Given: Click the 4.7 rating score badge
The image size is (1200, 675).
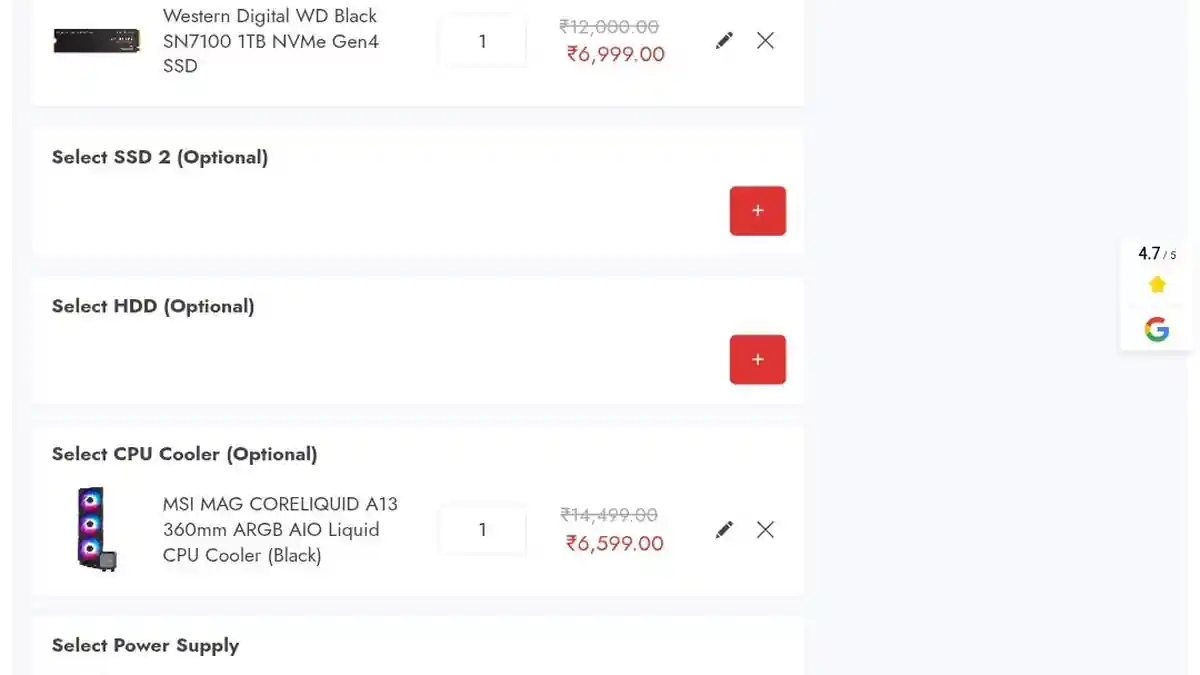Looking at the screenshot, I should coord(1156,254).
